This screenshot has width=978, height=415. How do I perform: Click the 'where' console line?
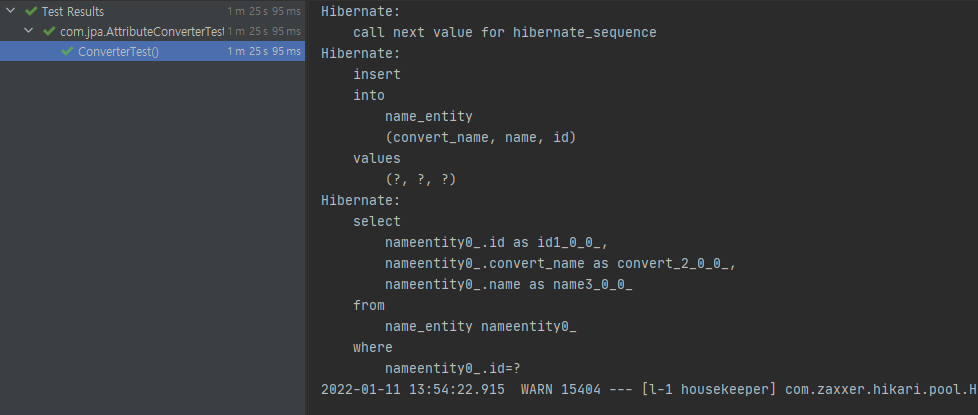click(372, 348)
